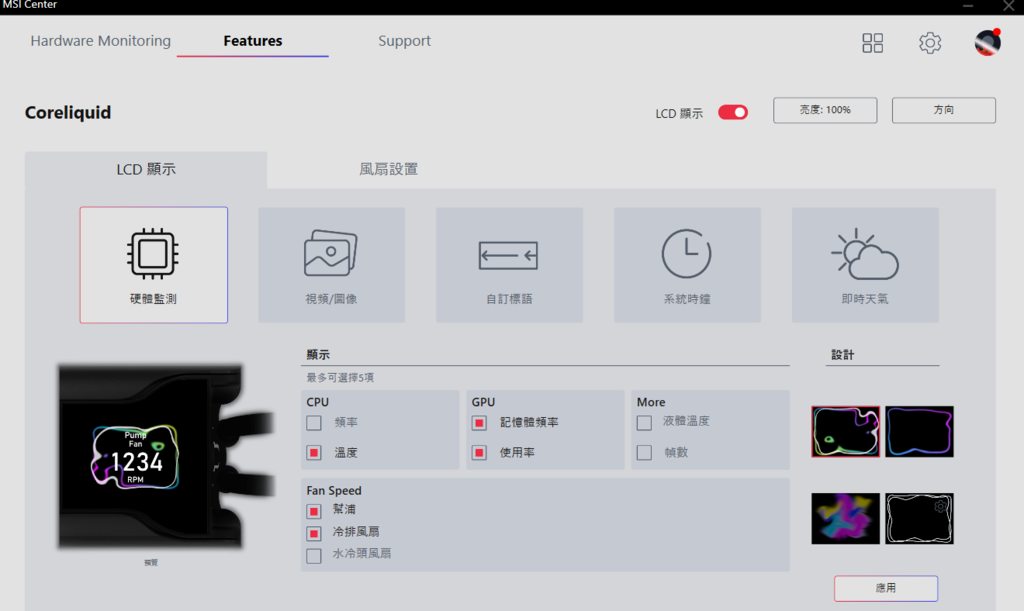This screenshot has width=1024, height=611.
Task: Open settings gear icon
Action: pyautogui.click(x=930, y=43)
